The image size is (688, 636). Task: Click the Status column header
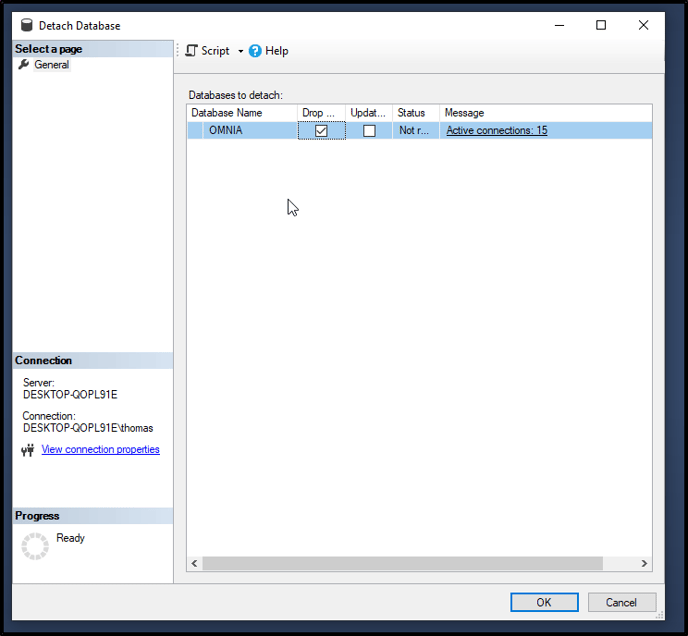coord(416,113)
